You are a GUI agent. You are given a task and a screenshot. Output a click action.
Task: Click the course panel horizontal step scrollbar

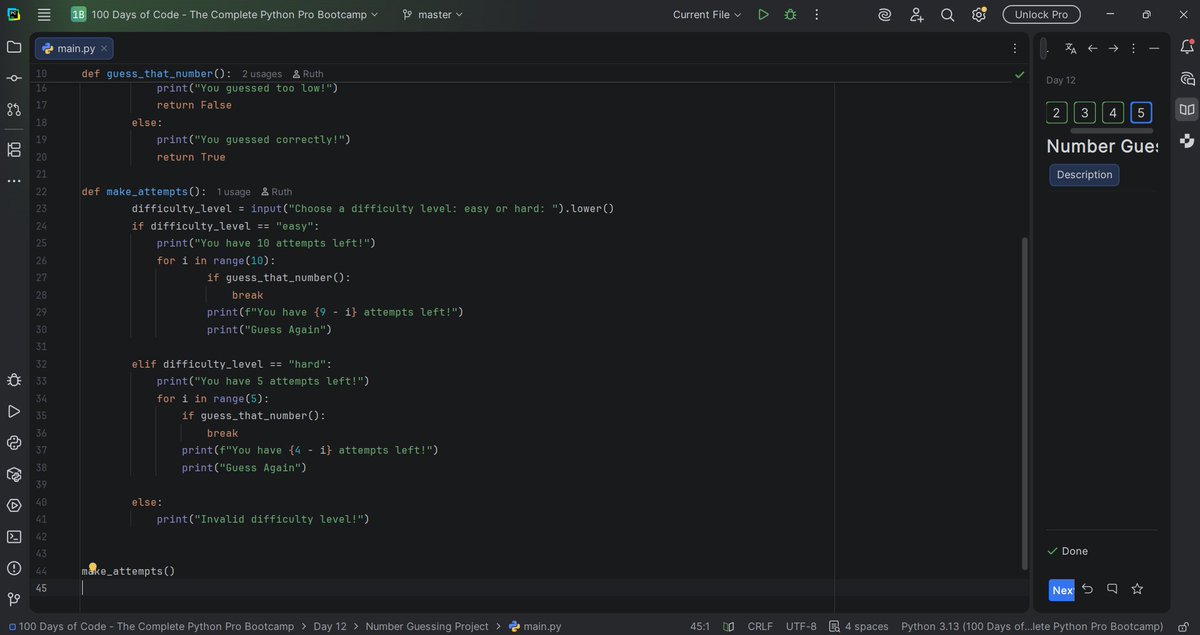coord(1111,130)
